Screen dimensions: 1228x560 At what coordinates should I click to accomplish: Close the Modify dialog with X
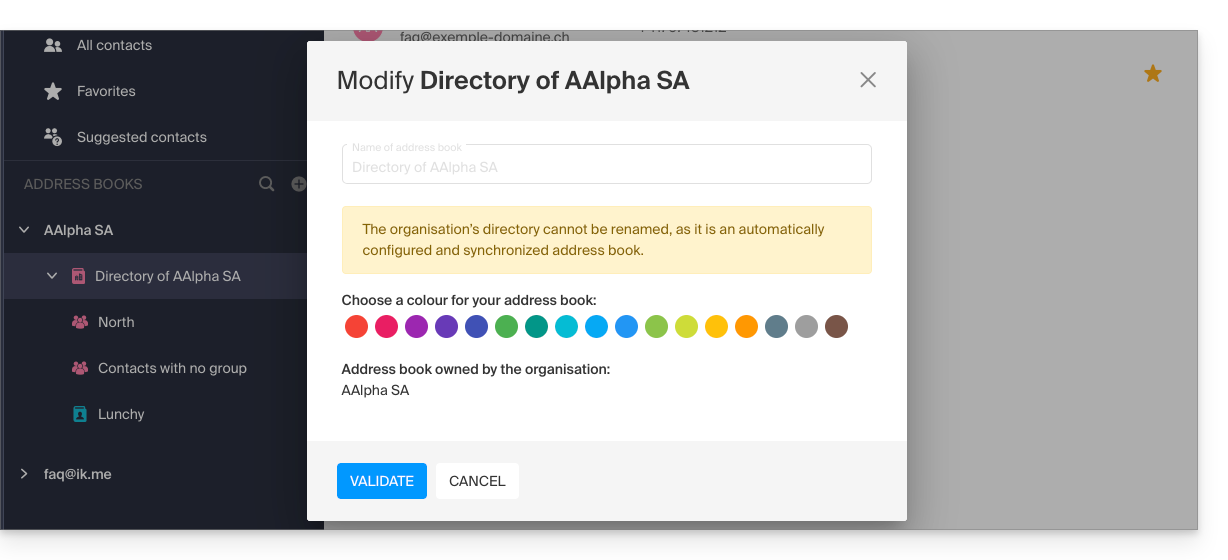868,80
